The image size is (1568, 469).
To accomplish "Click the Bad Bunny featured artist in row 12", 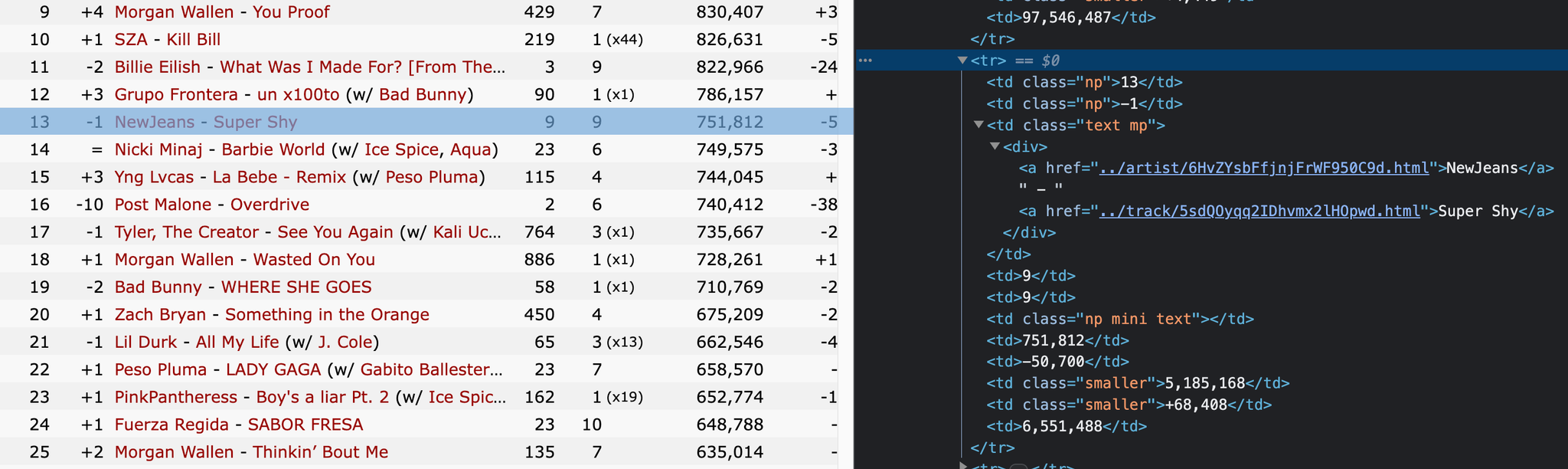I will tap(423, 95).
